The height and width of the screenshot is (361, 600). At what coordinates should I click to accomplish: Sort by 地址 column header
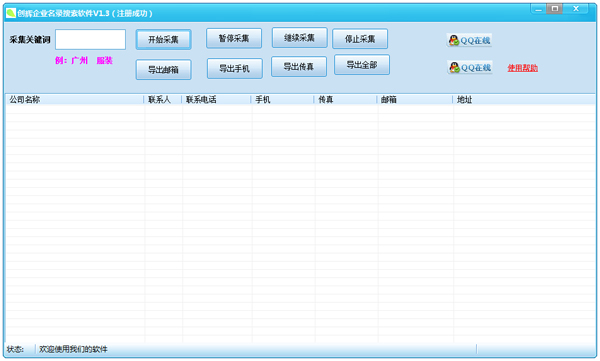(524, 100)
